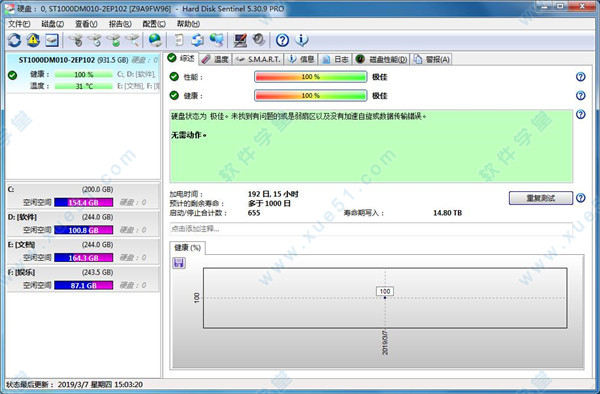This screenshot has width=600, height=394.
Task: Click the laptop with pen toolbar icon
Action: (x=240, y=40)
